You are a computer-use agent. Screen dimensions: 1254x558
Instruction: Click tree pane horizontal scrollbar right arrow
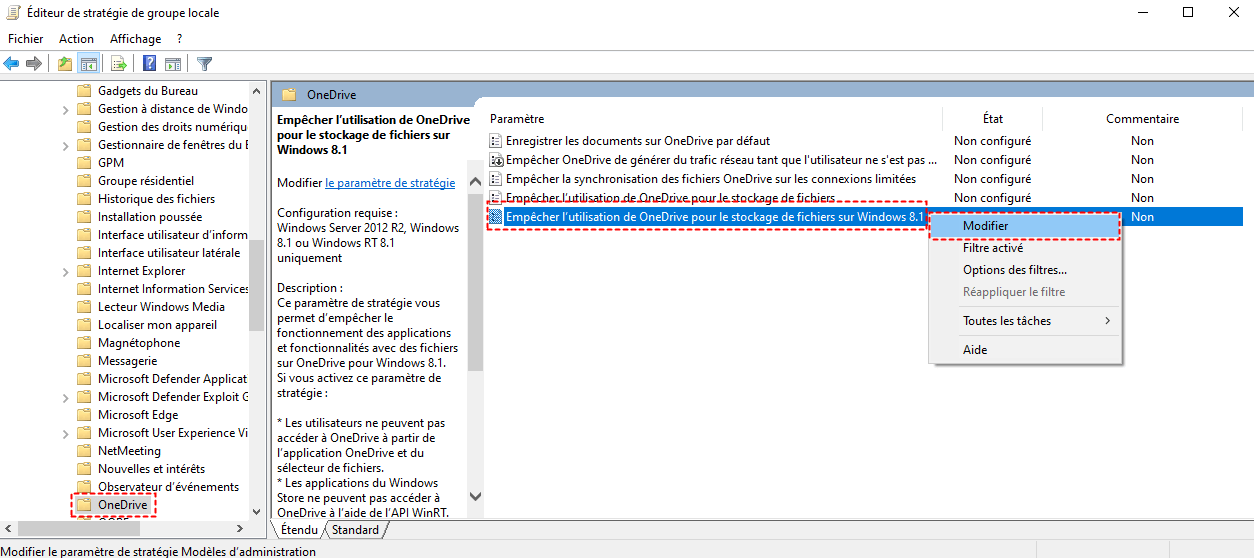(x=240, y=528)
